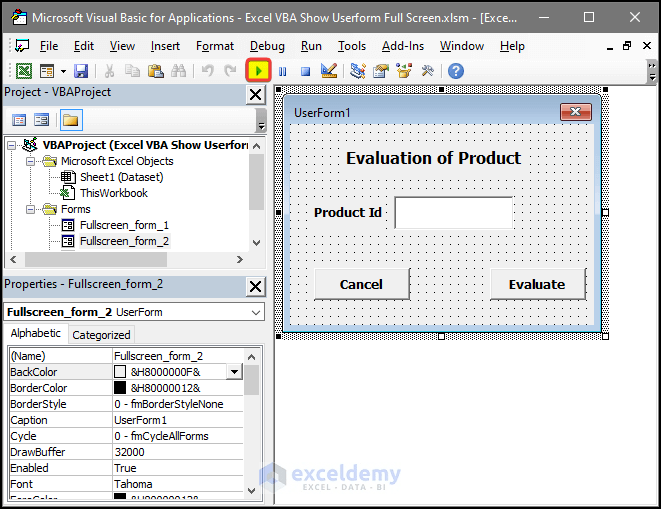Open the File menu

49,46
